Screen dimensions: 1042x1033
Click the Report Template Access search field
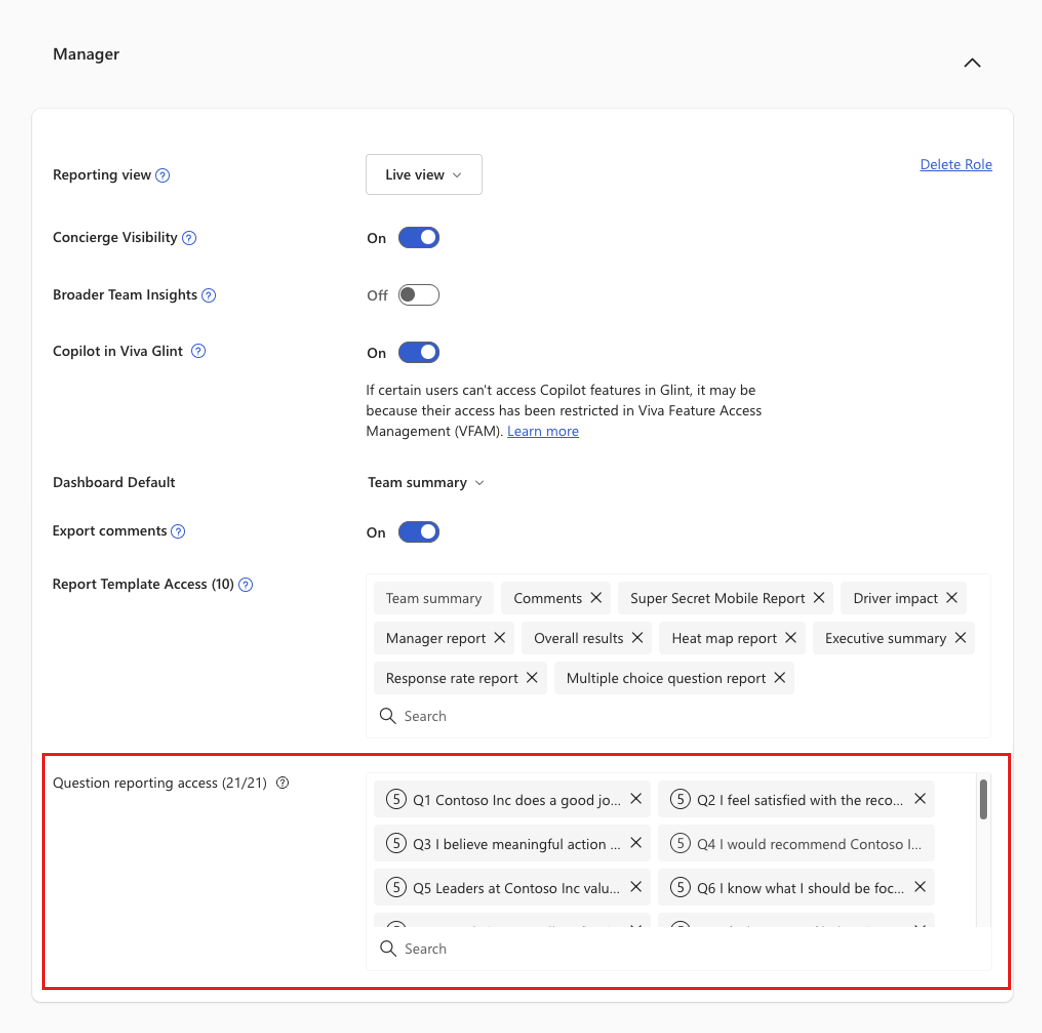click(678, 716)
